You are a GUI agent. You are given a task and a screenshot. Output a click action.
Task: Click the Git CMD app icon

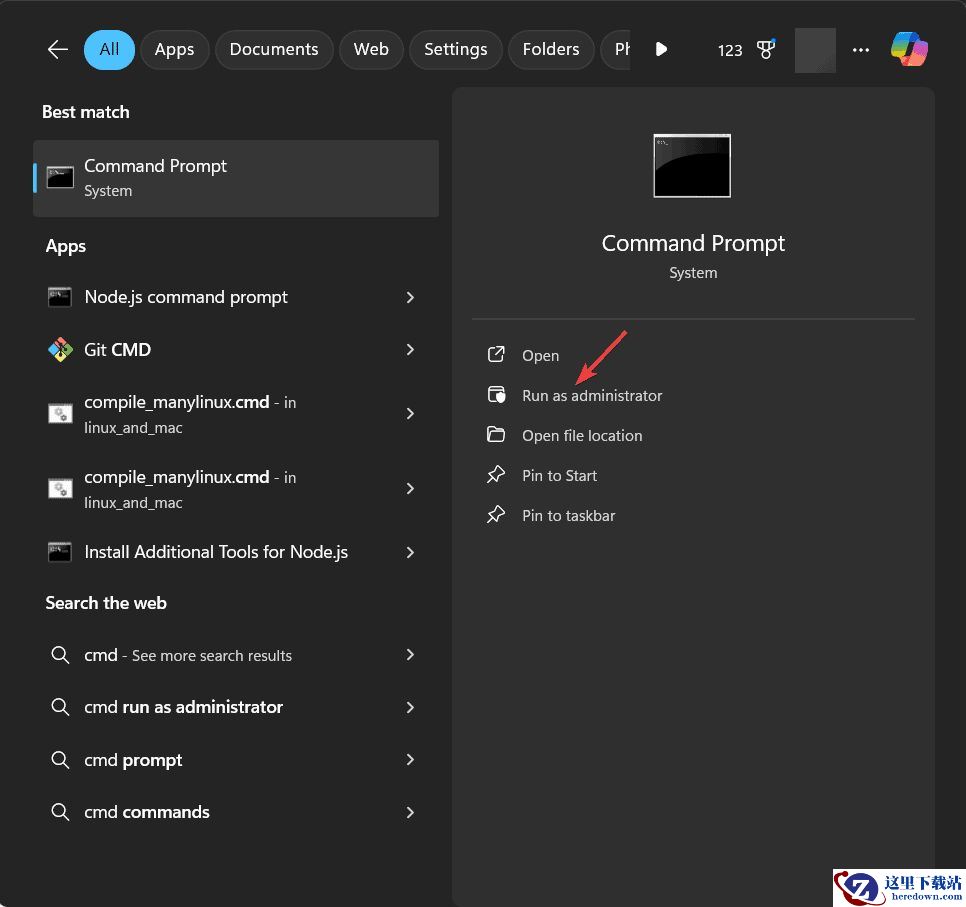[60, 350]
